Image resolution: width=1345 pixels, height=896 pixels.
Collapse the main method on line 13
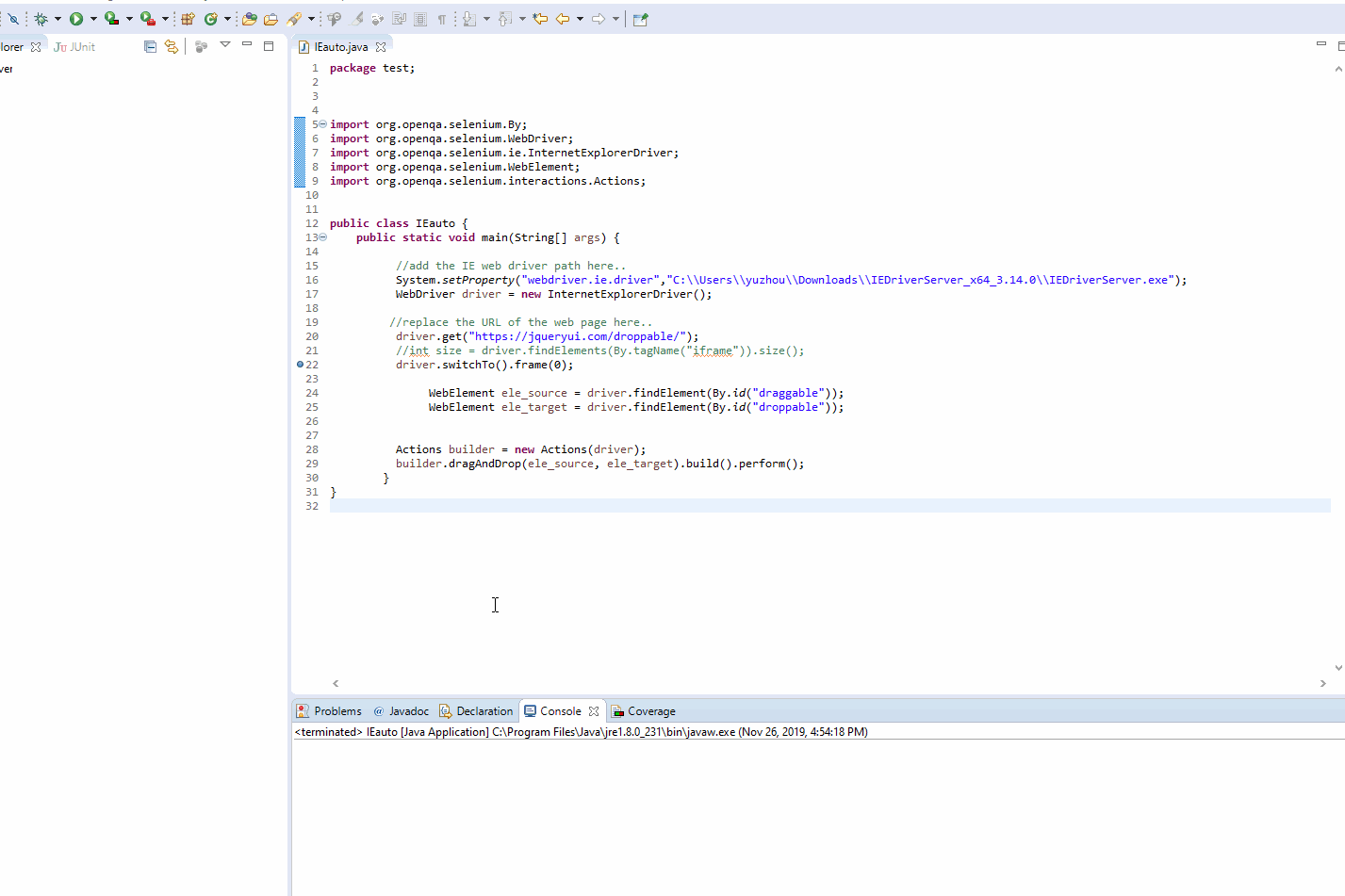[321, 237]
